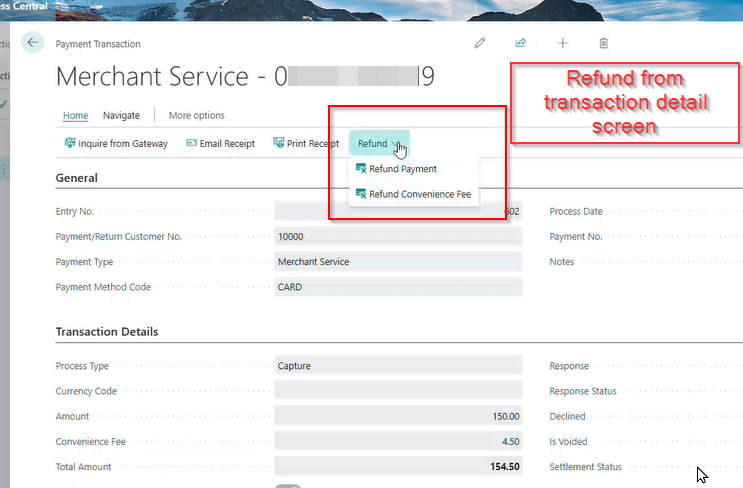Click Payment Method Code field CARD
This screenshot has height=488, width=743.
click(x=398, y=287)
